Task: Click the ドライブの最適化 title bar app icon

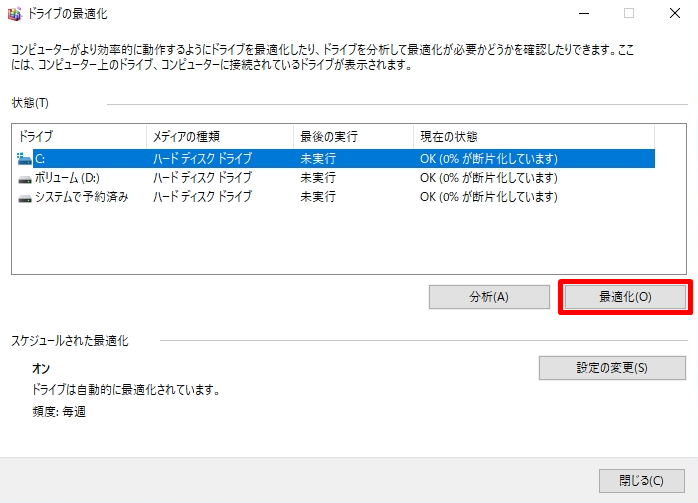Action: [x=14, y=14]
